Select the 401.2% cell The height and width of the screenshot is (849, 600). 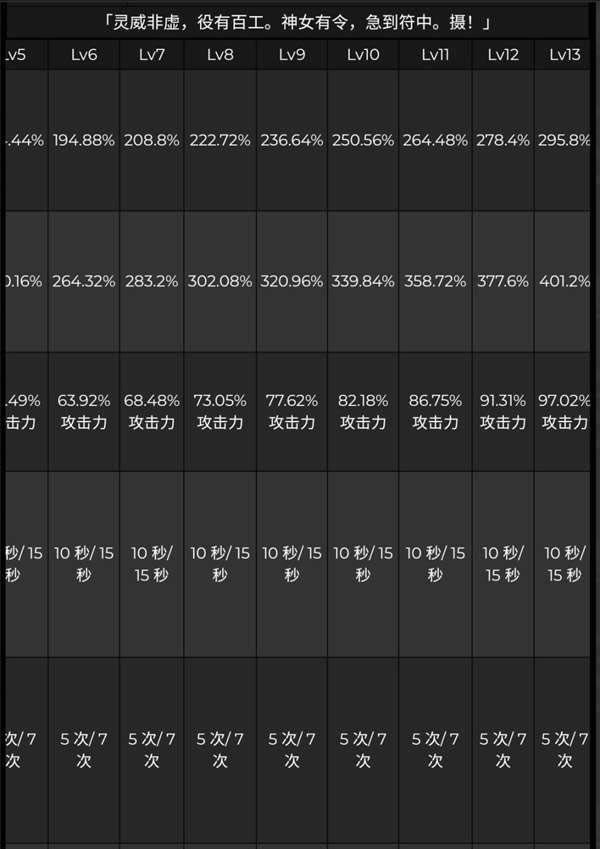click(565, 282)
